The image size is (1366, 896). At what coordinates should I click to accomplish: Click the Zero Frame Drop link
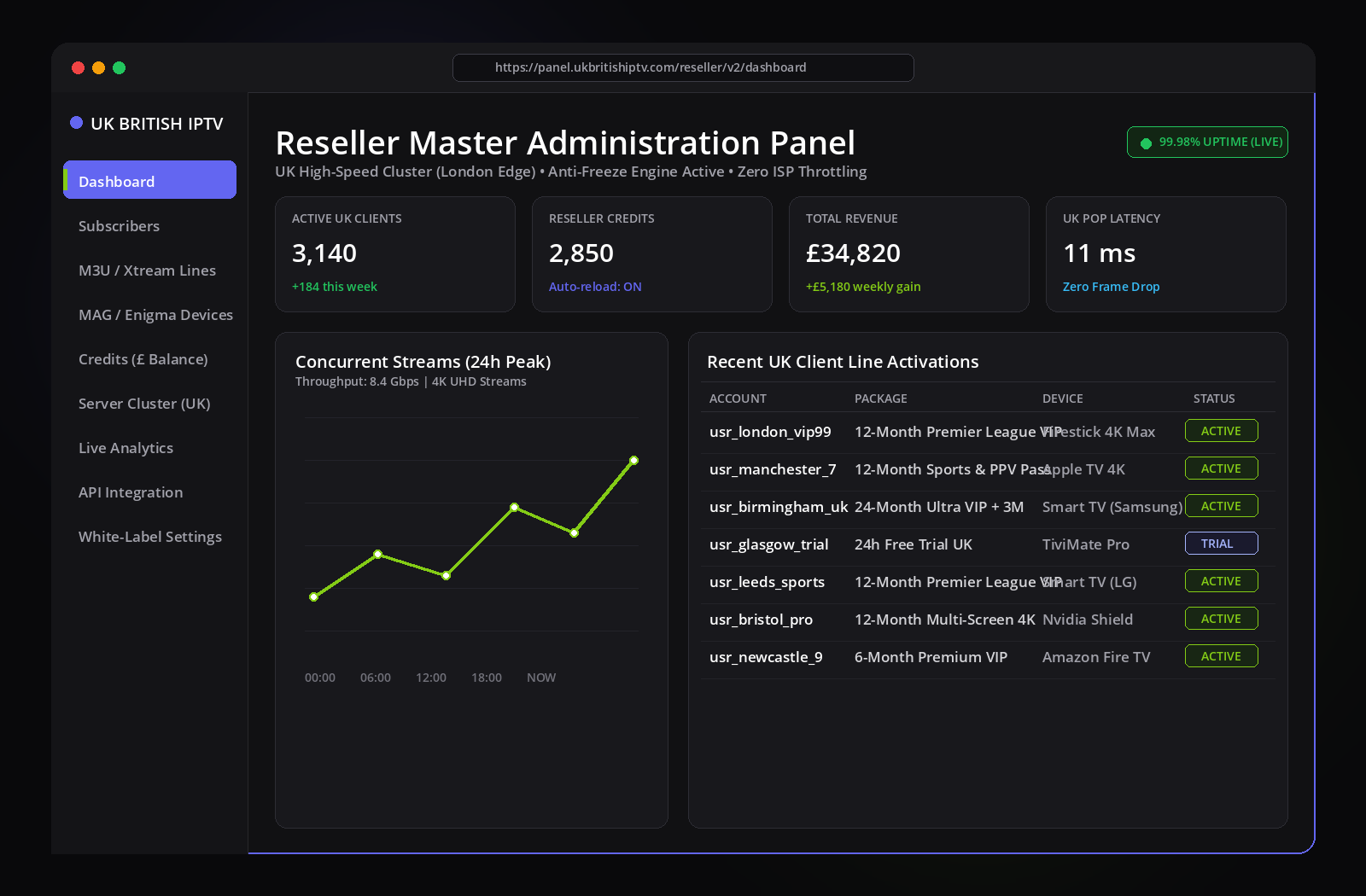tap(1111, 287)
